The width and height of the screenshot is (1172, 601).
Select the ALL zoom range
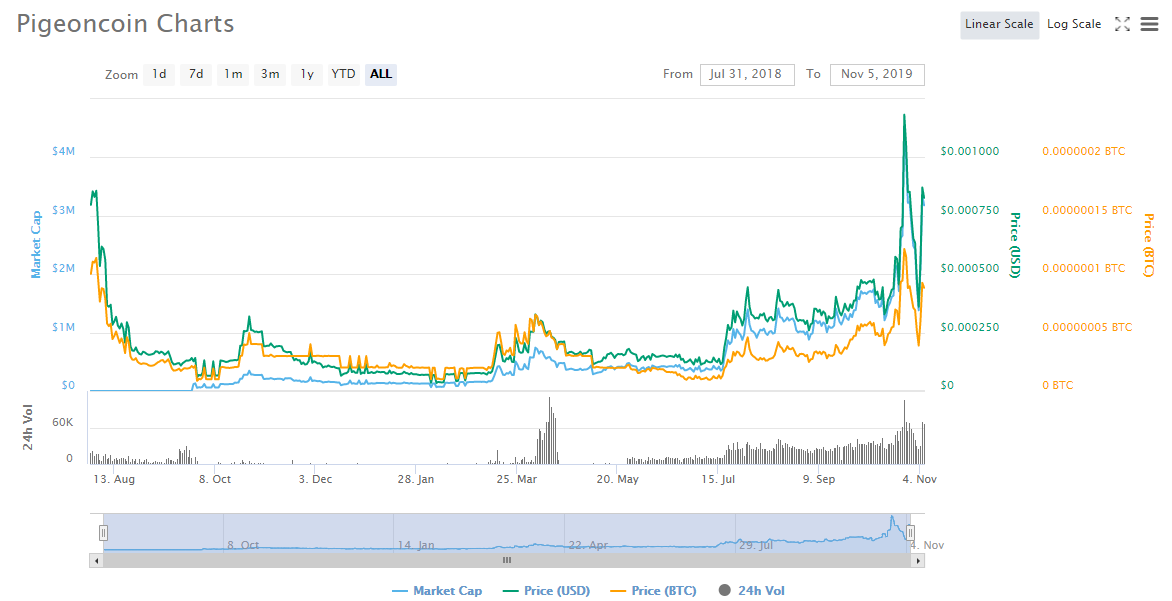pyautogui.click(x=381, y=74)
